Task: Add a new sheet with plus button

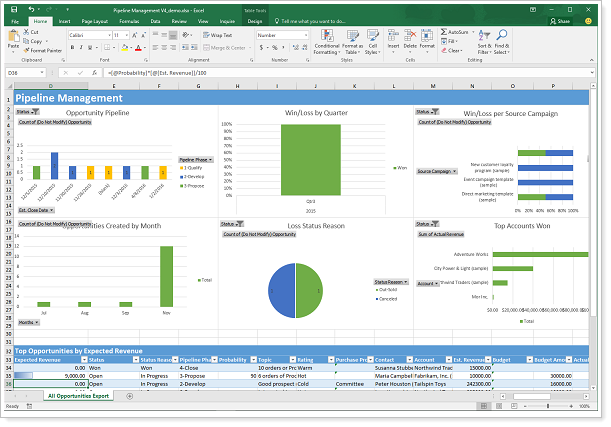Action: pyautogui.click(x=130, y=397)
